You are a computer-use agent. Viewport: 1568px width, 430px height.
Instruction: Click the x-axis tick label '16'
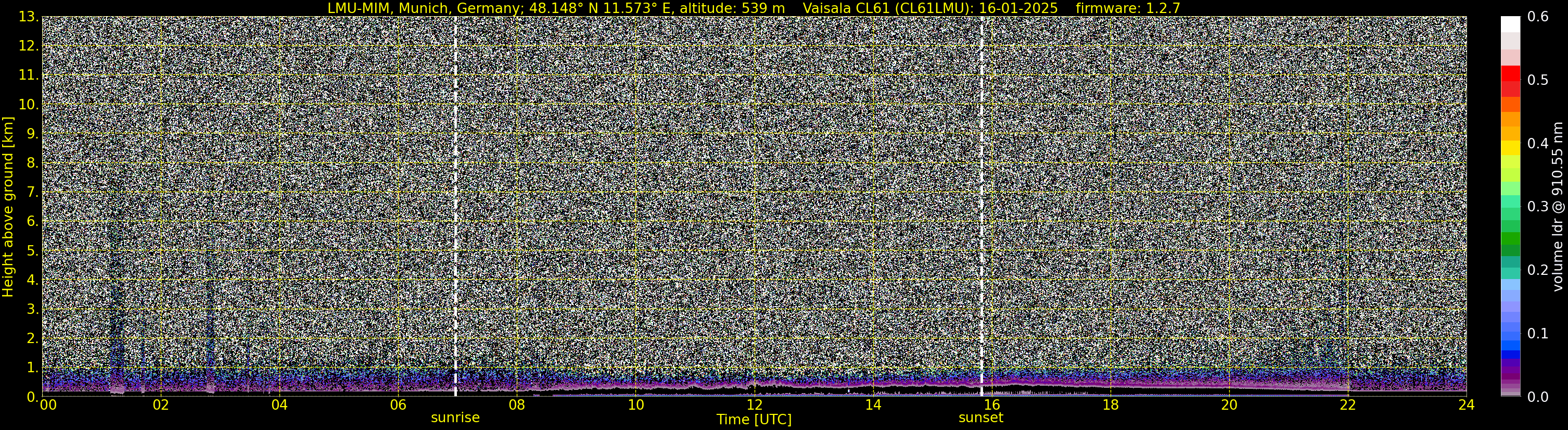pos(991,405)
